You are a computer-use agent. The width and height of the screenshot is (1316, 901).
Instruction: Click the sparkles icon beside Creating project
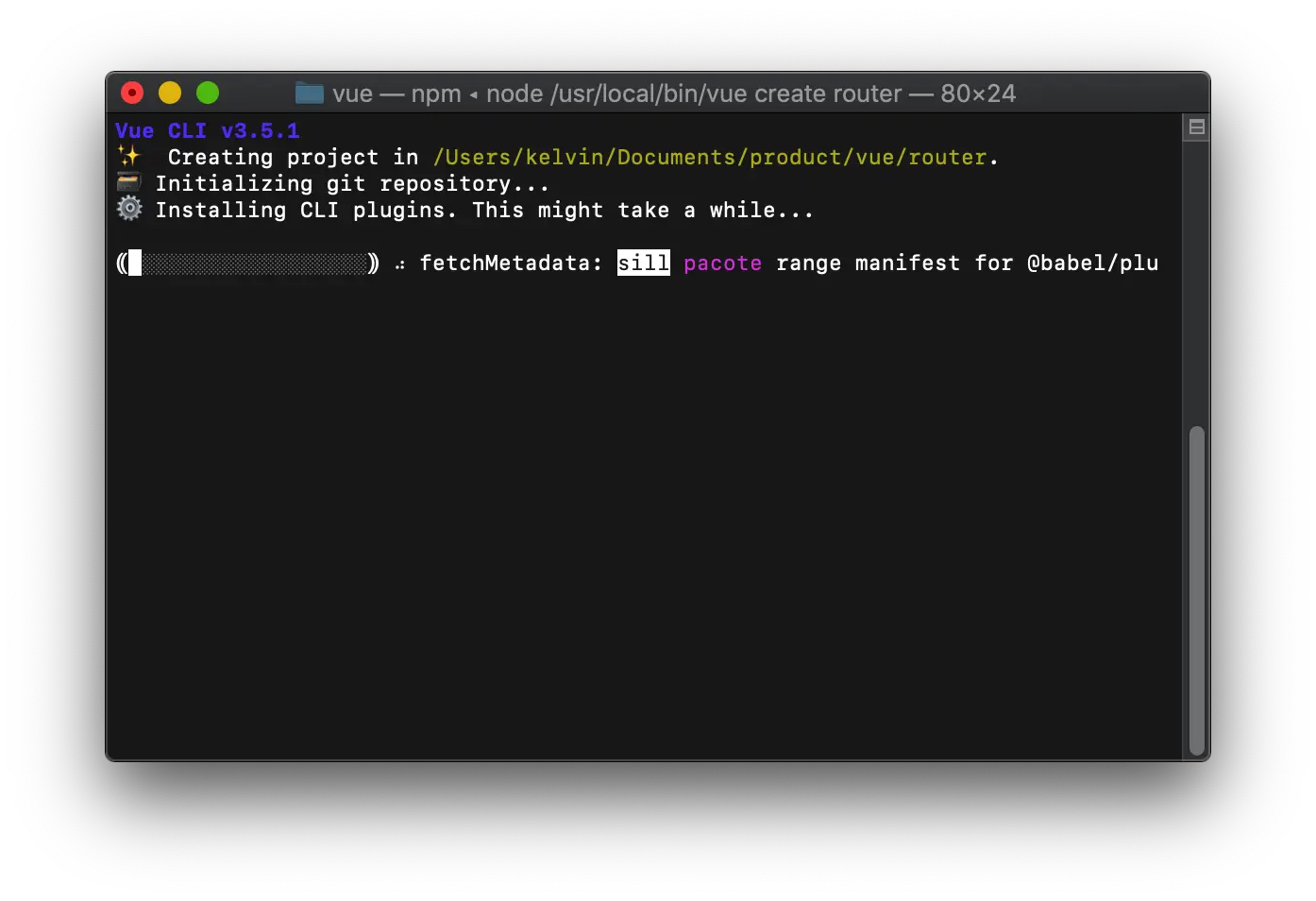128,156
